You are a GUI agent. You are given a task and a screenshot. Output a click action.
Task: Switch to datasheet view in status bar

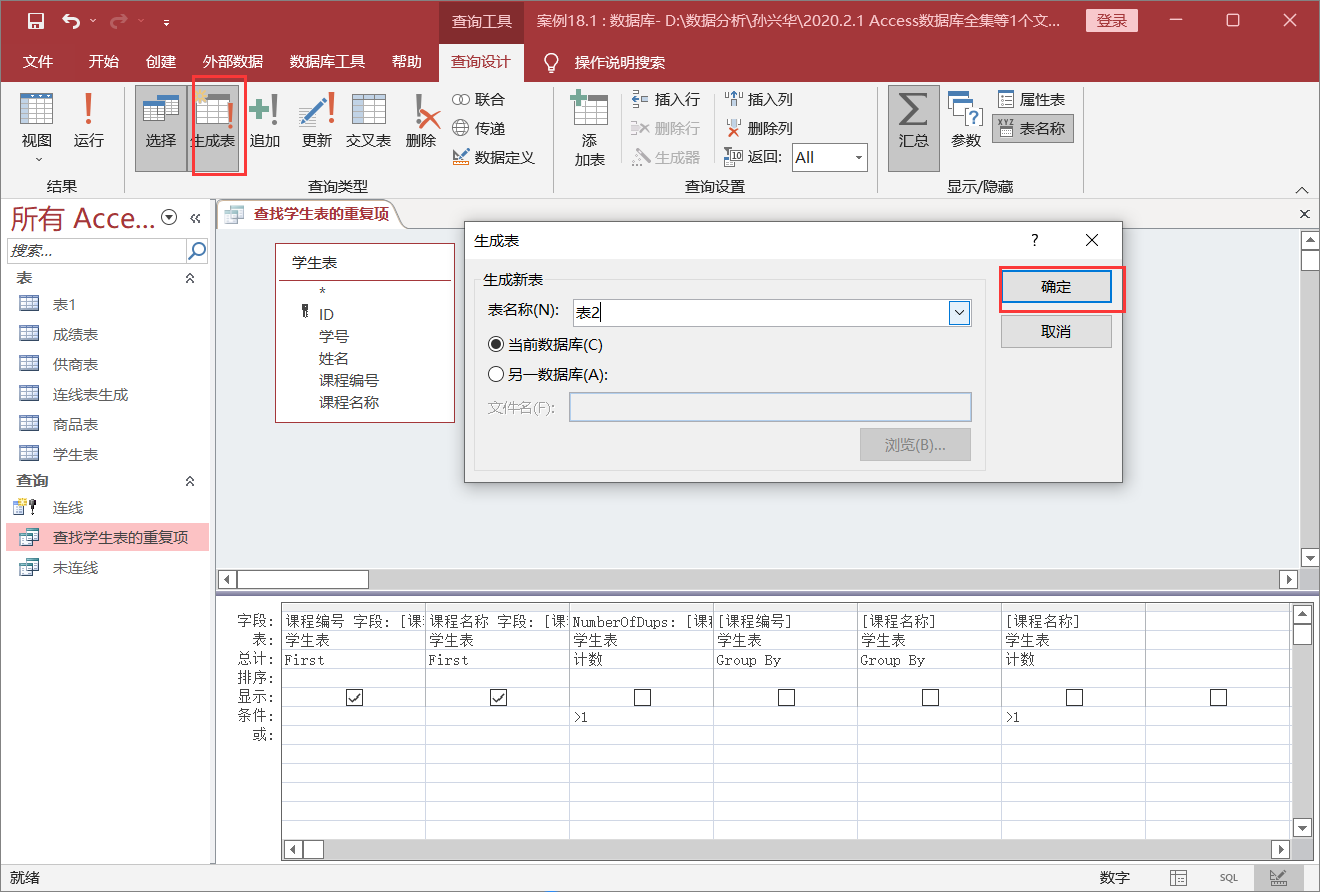click(x=1179, y=877)
